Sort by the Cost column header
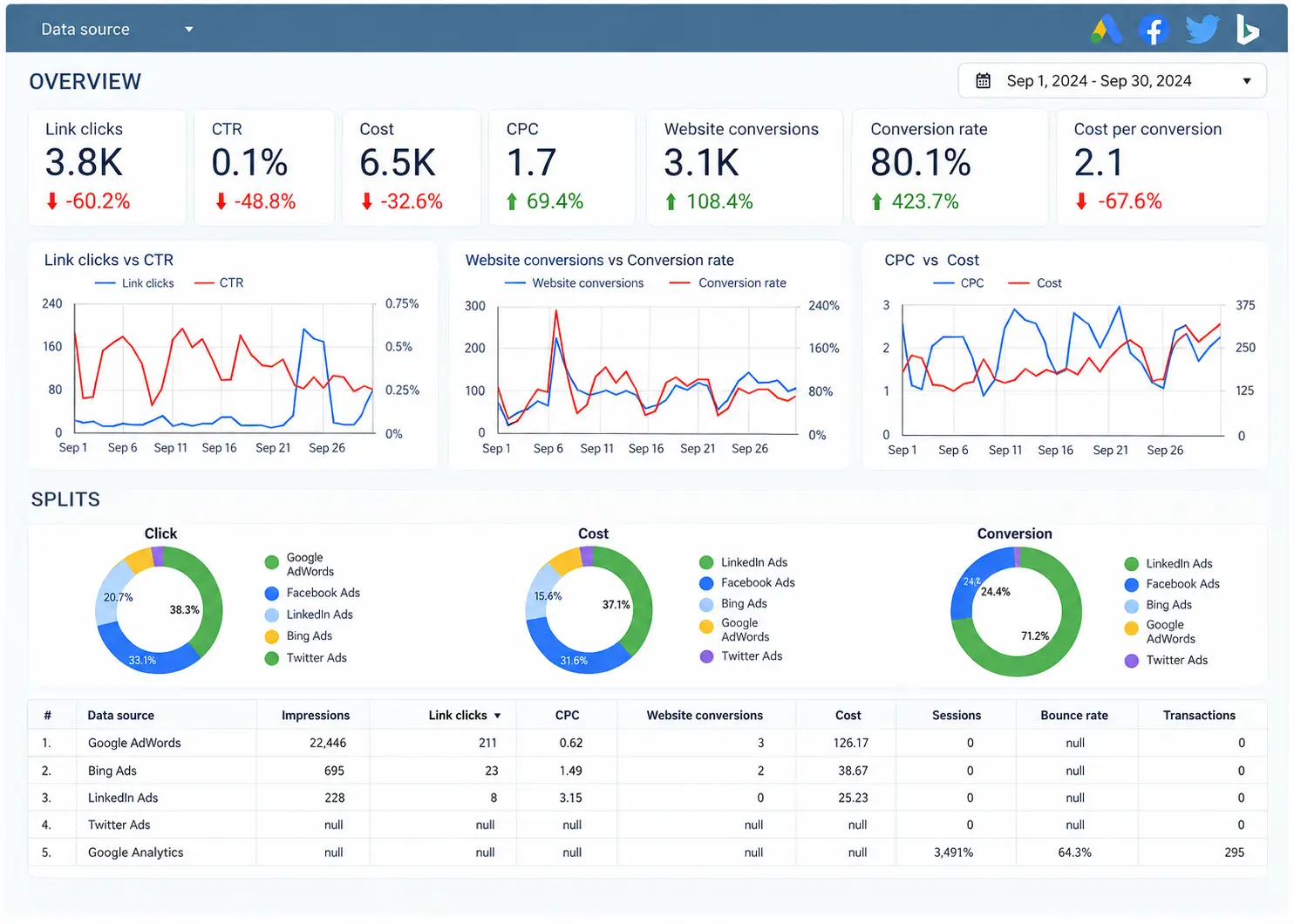This screenshot has width=1294, height=924. click(x=848, y=717)
